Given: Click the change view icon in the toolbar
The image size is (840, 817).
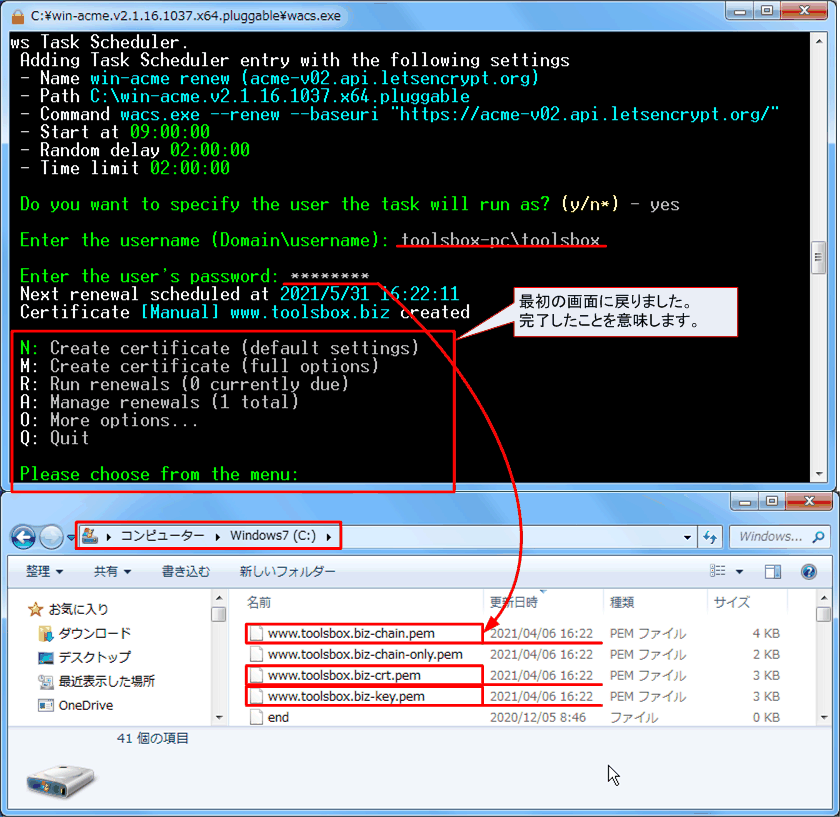Looking at the screenshot, I should coord(718,571).
